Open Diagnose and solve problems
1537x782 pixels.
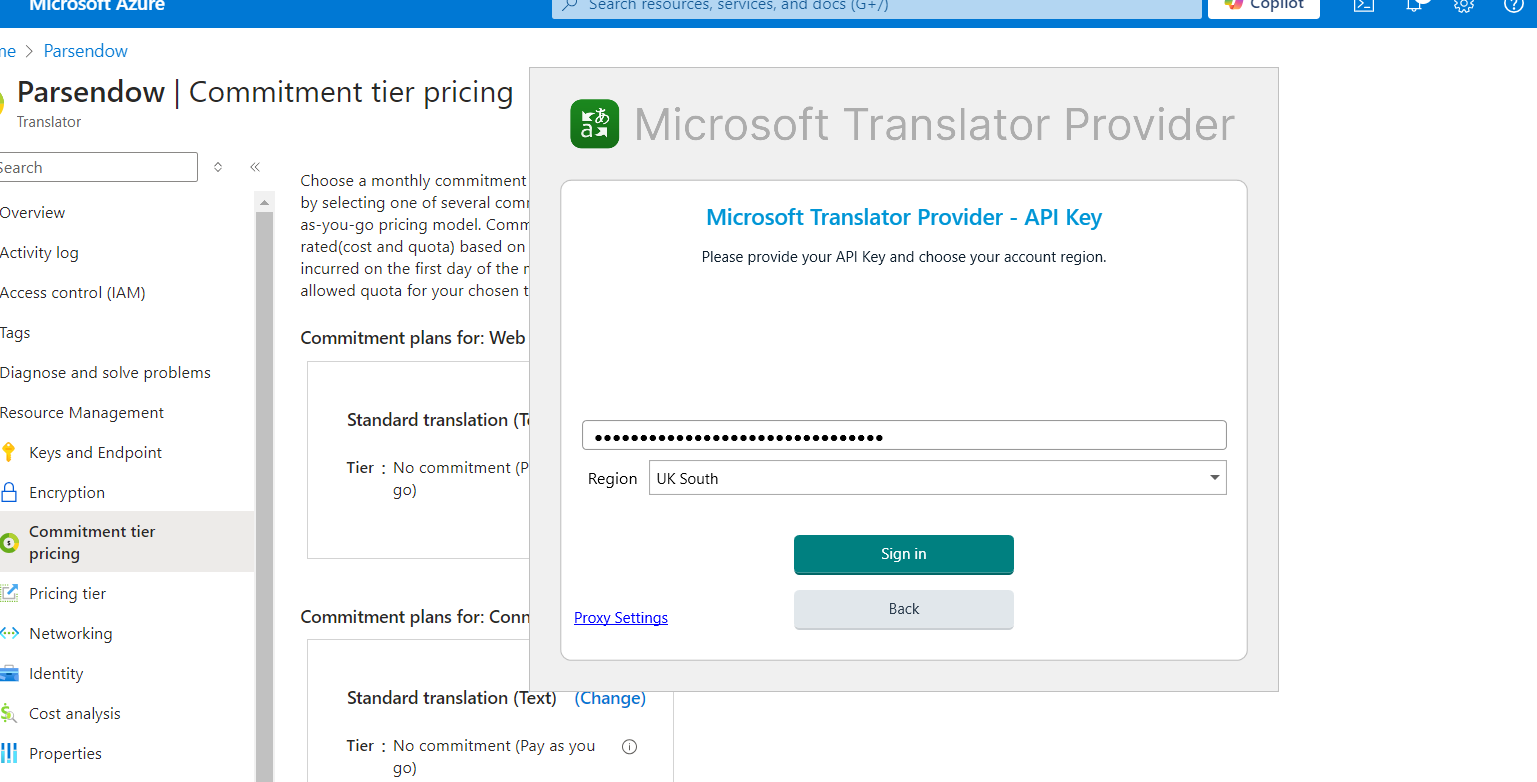click(x=105, y=373)
